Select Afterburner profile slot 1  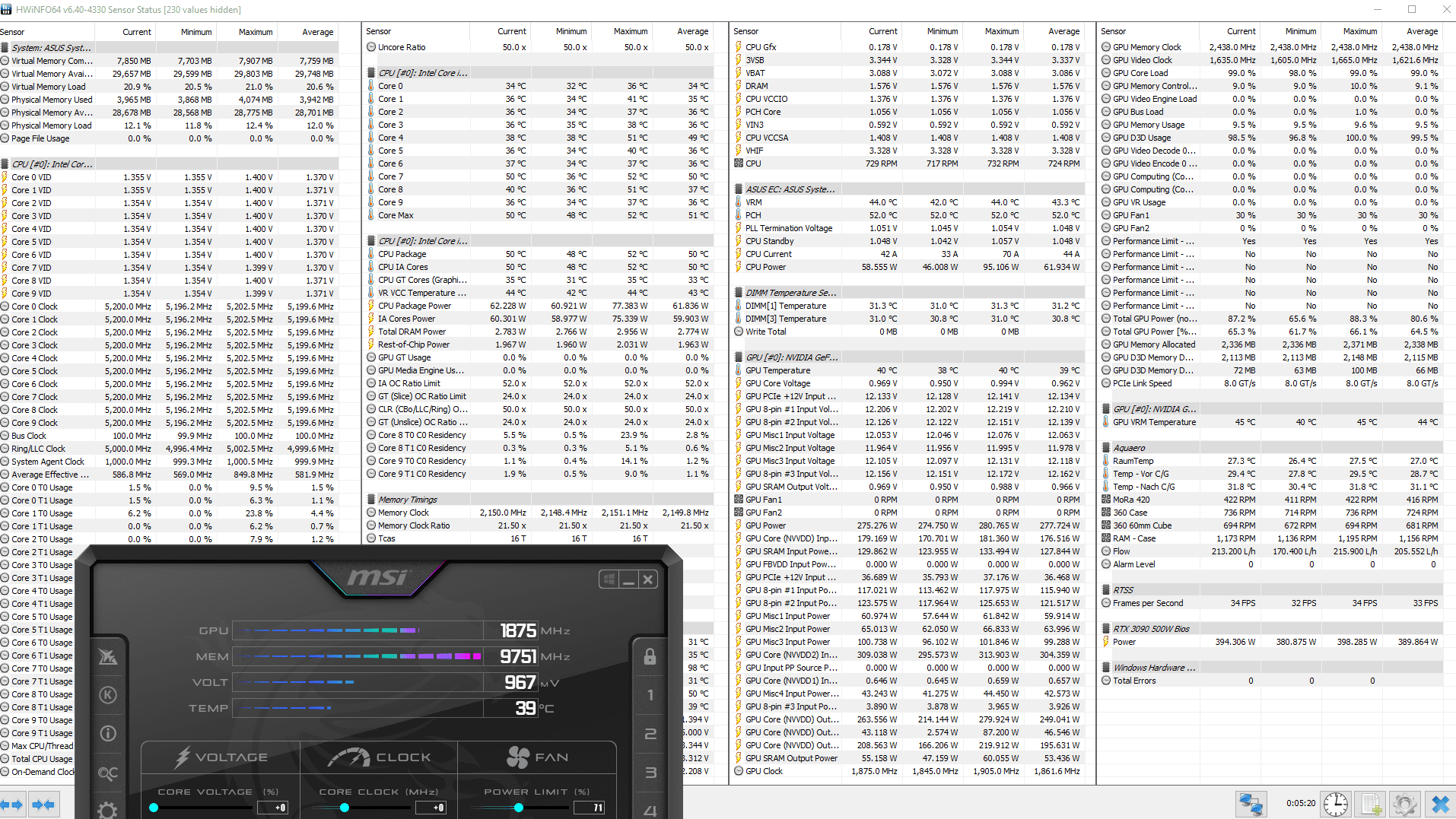(650, 694)
